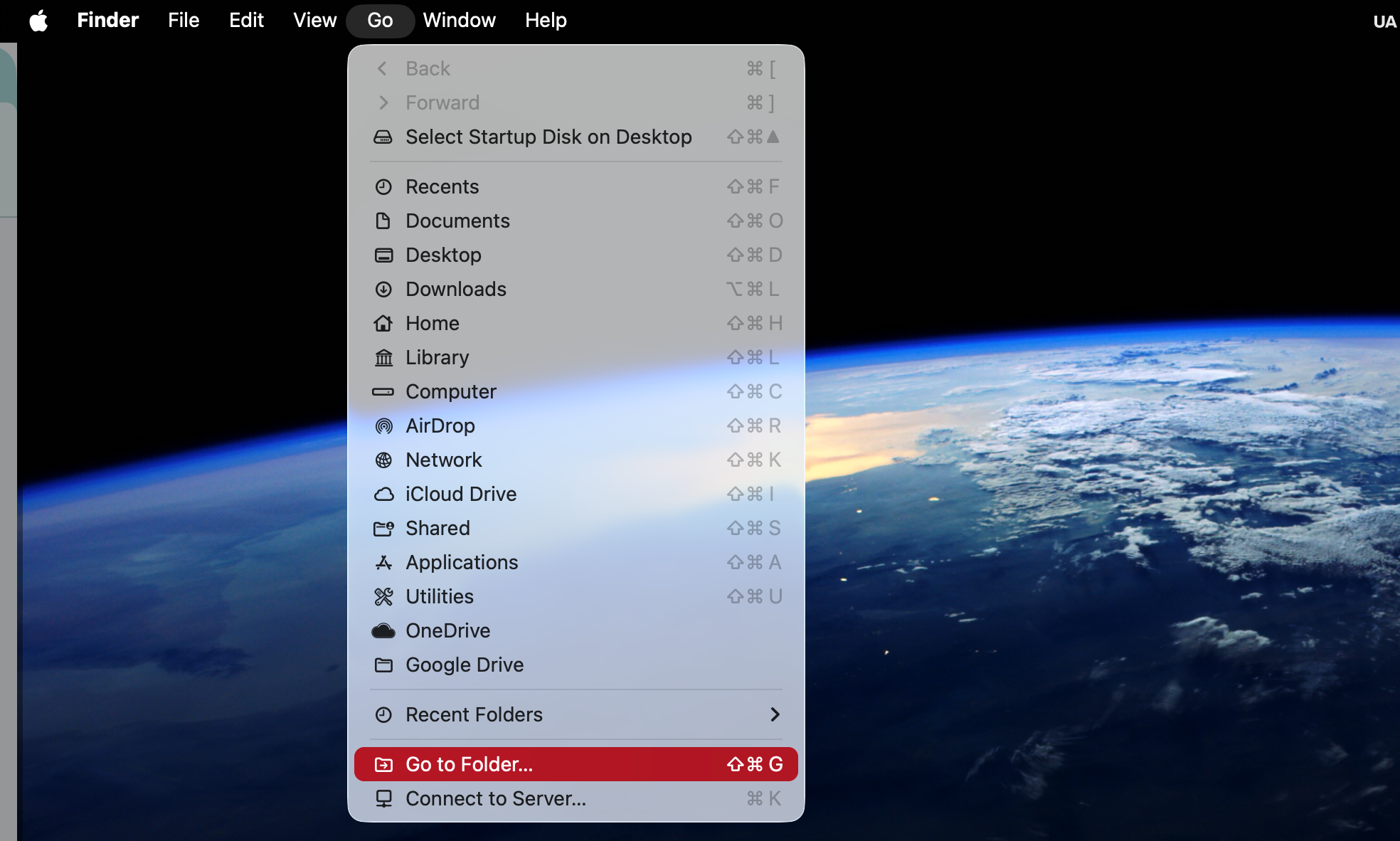Click the ⇧⌘U shortcut beside Utilities
Screen dimensions: 1400x841
(x=754, y=596)
